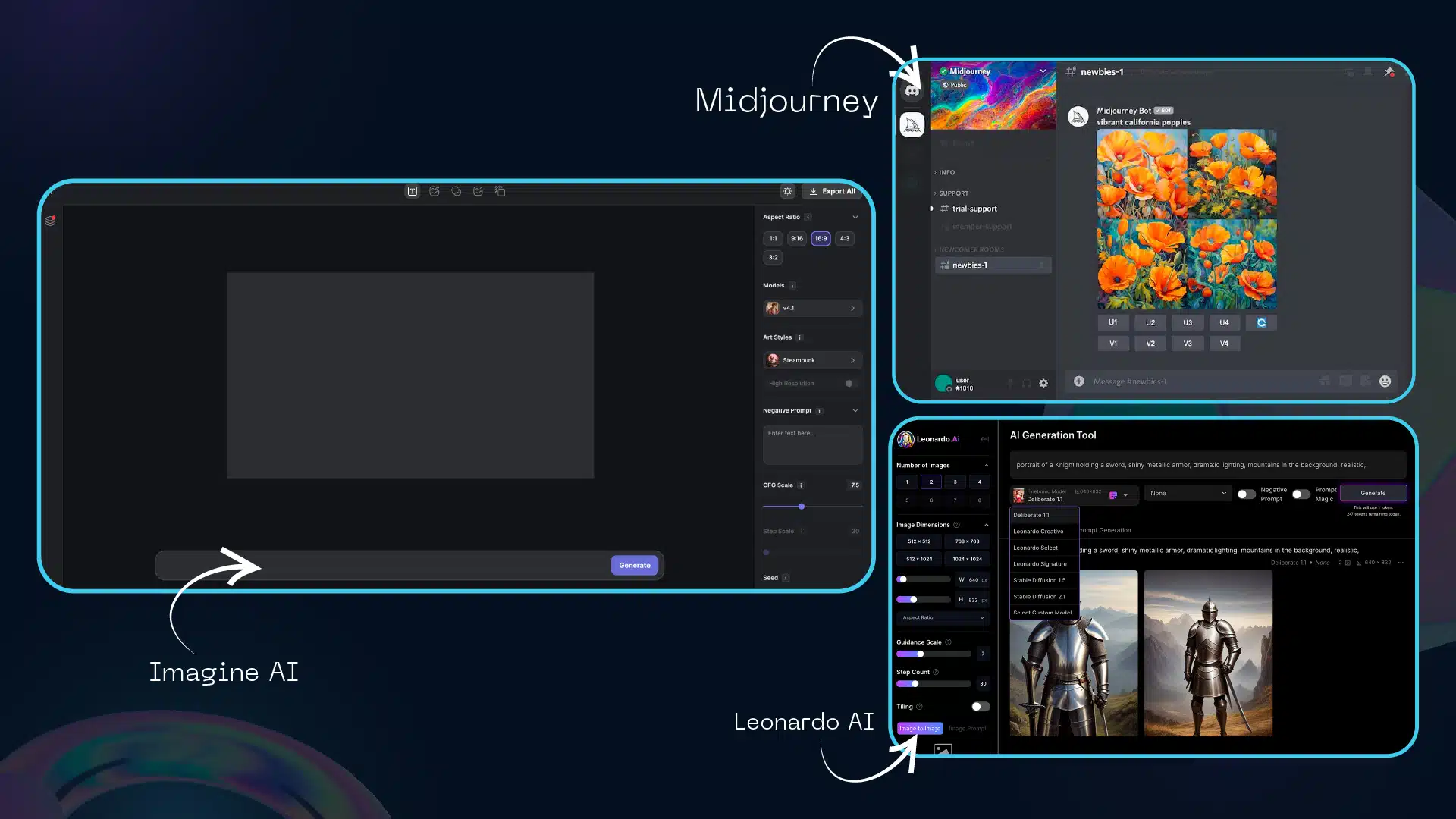Click the Midjourney sailboat server icon
Viewport: 1456px width, 819px height.
[x=912, y=124]
